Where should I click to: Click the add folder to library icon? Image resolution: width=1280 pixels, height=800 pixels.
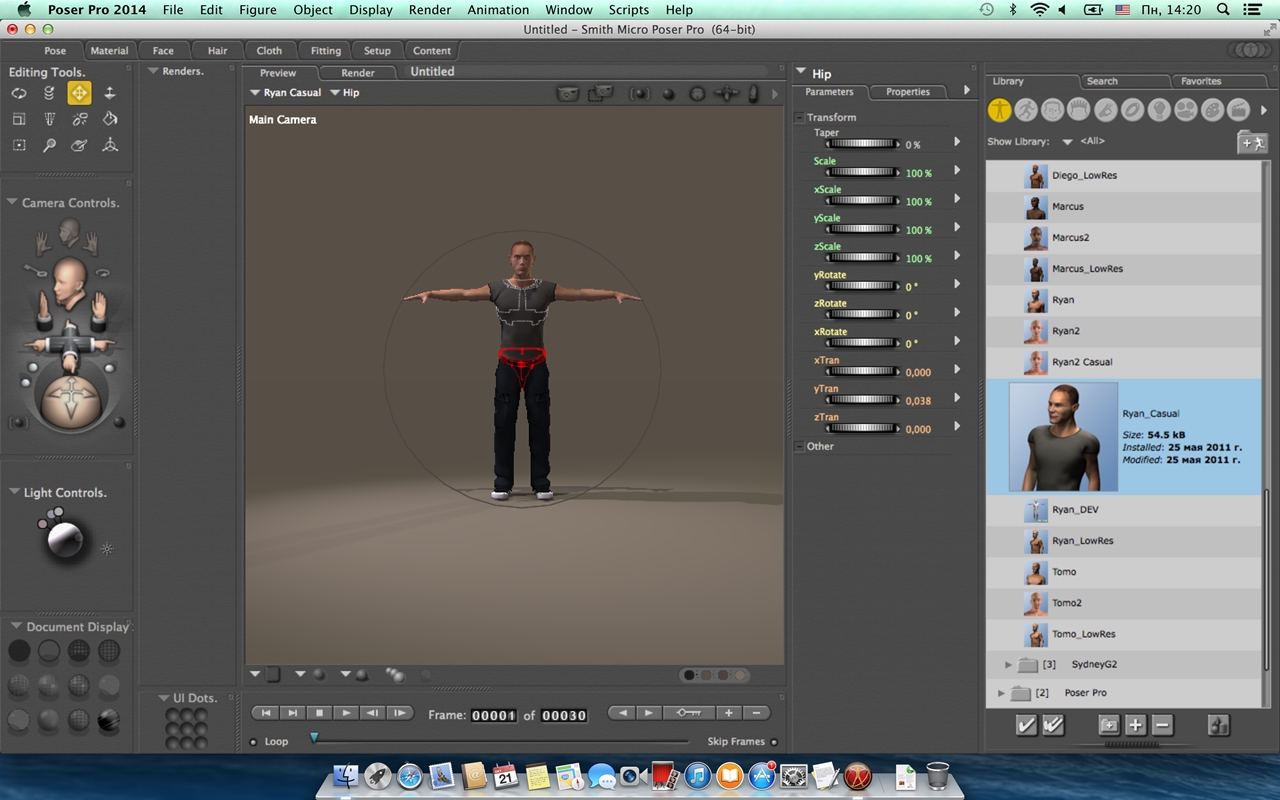point(1252,143)
